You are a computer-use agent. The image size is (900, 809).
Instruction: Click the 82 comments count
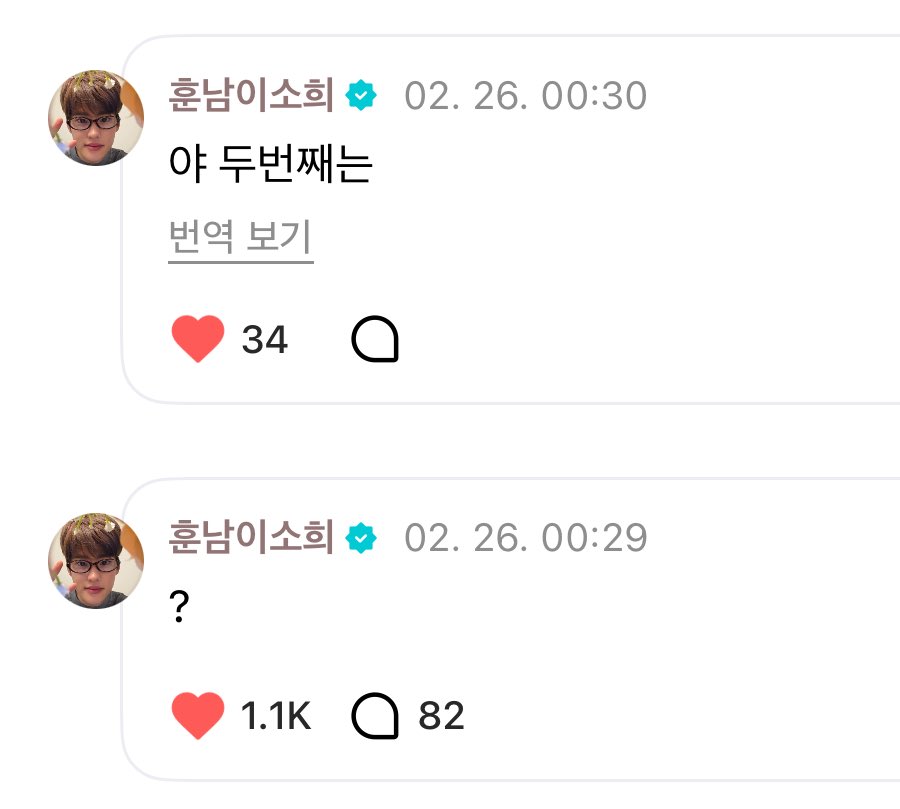tap(441, 717)
